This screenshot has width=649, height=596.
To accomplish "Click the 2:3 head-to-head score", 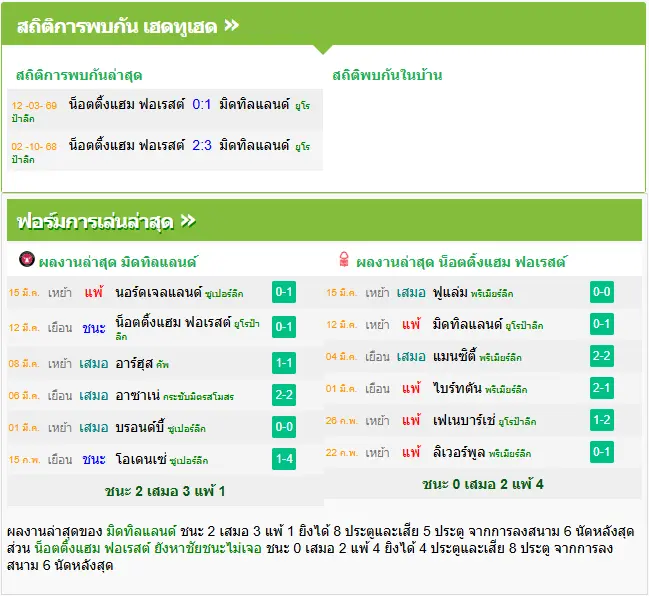I will coord(202,145).
